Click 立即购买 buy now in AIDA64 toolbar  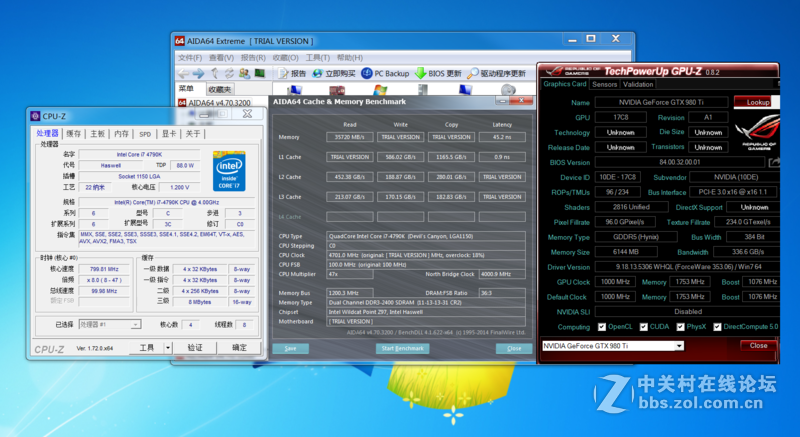click(x=334, y=73)
